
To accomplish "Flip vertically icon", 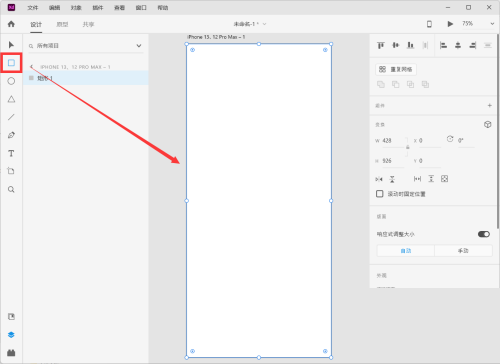I will click(392, 179).
